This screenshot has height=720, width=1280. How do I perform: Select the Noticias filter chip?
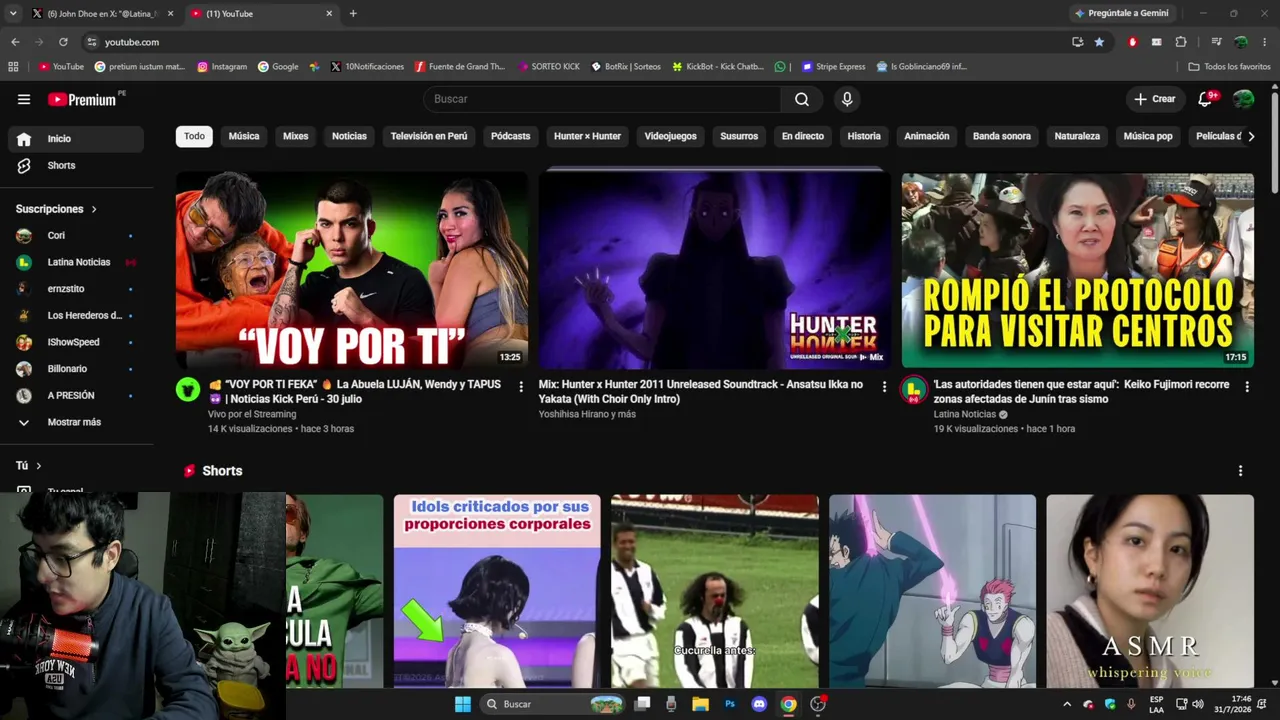pyautogui.click(x=349, y=136)
